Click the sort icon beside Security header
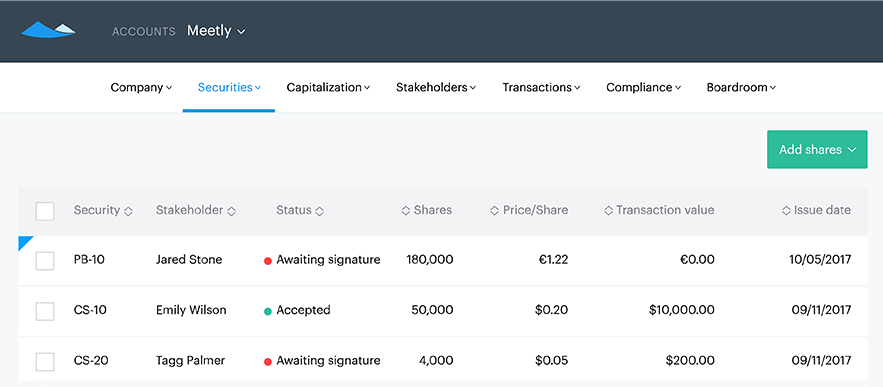Screen dimensions: 883x387 tap(128, 211)
